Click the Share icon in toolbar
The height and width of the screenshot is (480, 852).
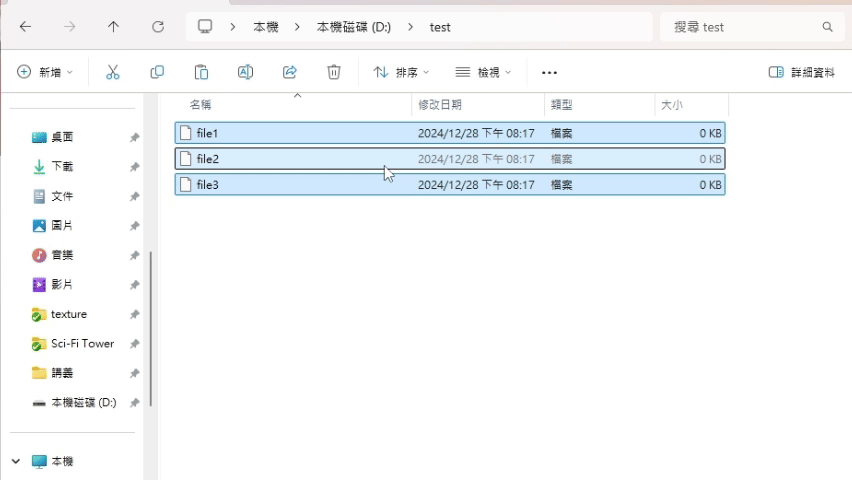point(290,72)
